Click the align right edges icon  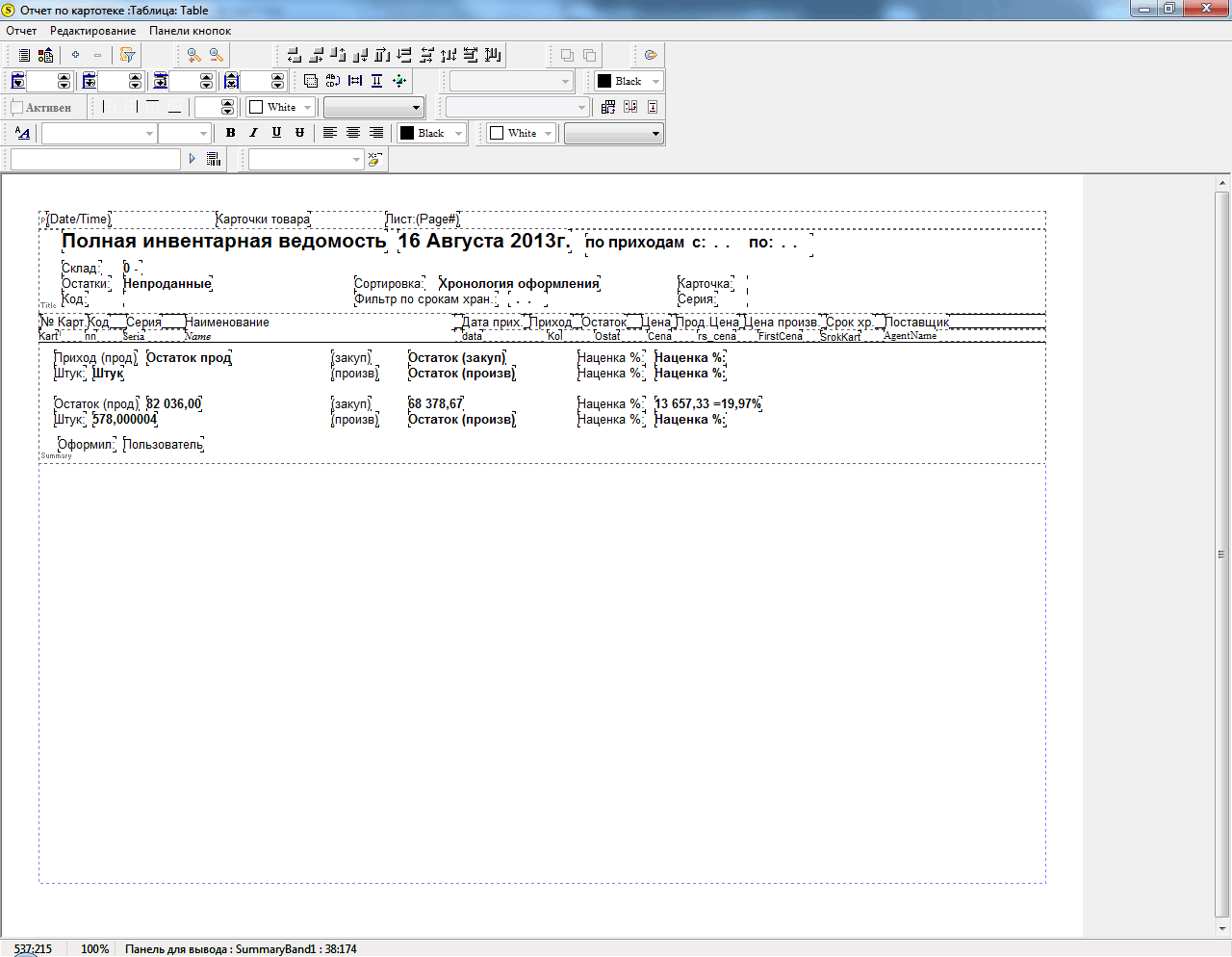coord(316,55)
